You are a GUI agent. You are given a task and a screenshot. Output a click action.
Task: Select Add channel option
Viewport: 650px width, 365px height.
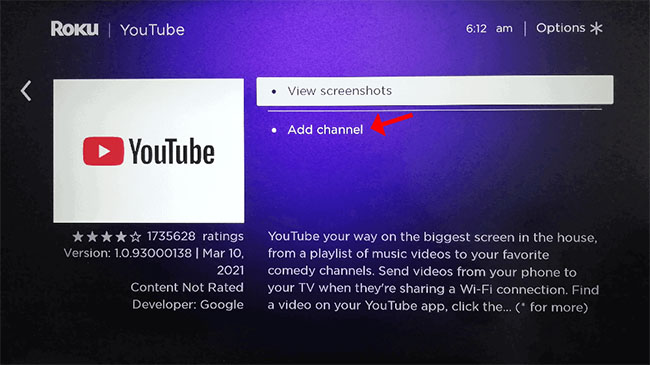pos(325,130)
